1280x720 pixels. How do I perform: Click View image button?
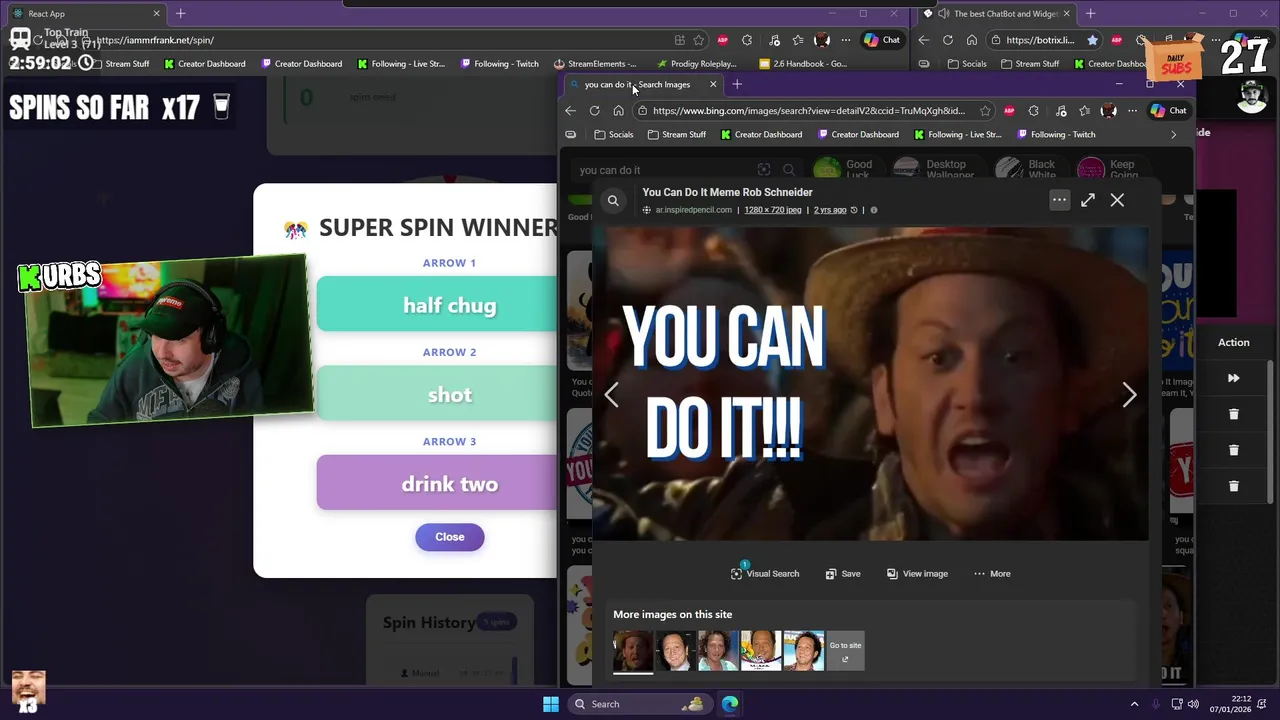click(x=917, y=574)
